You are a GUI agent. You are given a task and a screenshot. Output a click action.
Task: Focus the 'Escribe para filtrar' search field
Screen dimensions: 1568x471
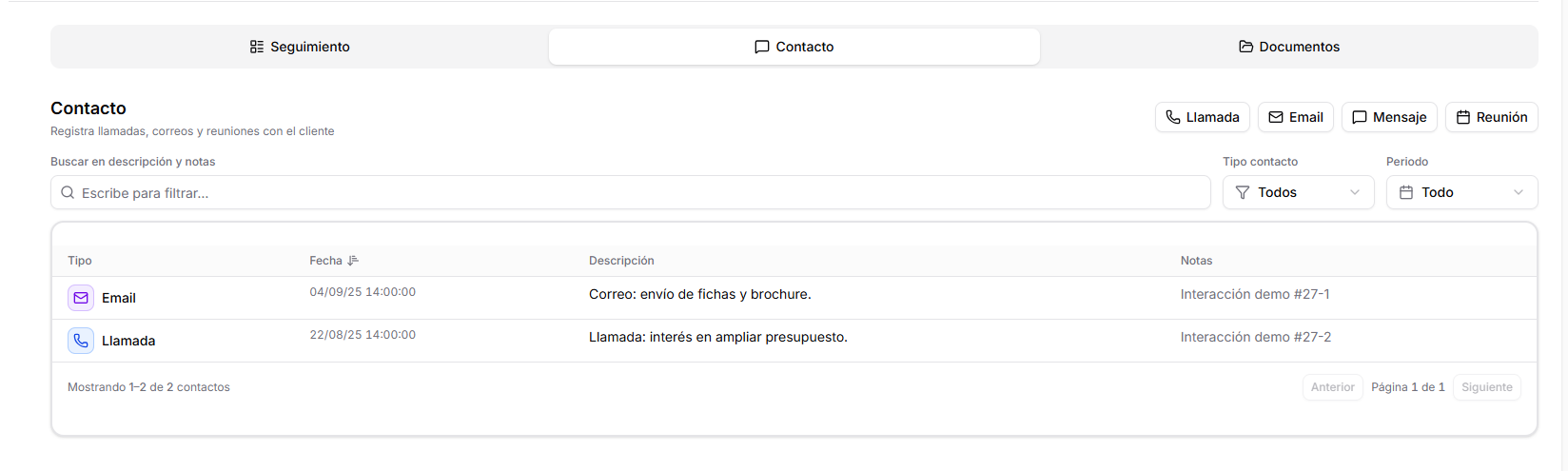tap(630, 192)
